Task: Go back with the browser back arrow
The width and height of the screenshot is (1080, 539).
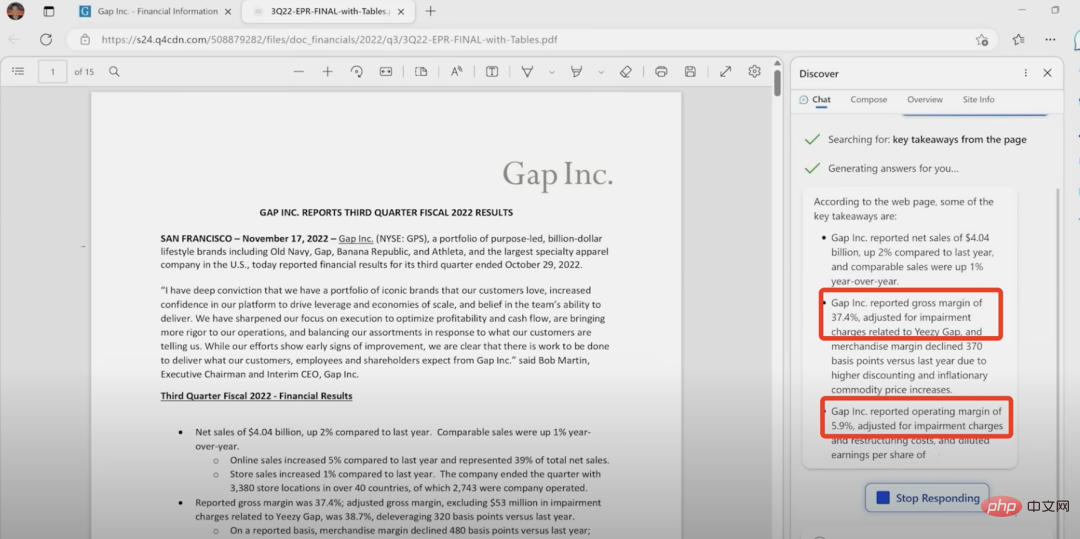Action: tap(14, 39)
